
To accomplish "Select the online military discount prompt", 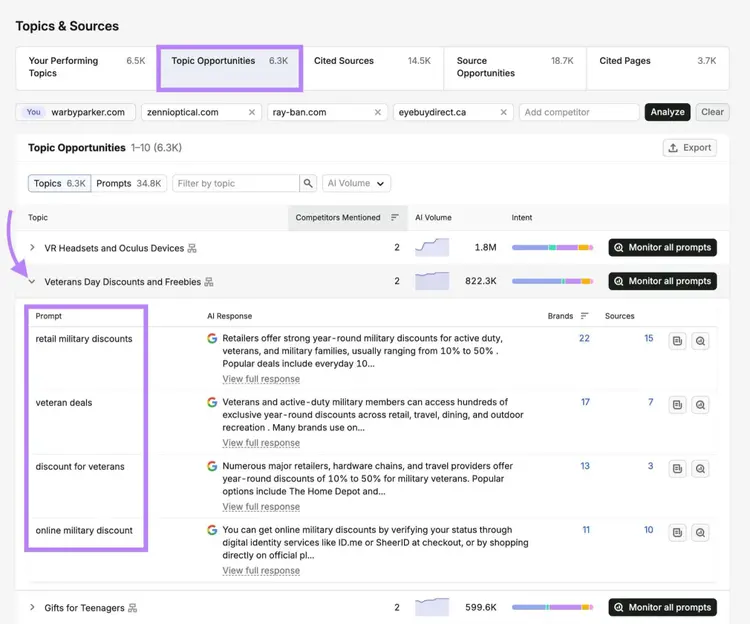I will pos(84,531).
